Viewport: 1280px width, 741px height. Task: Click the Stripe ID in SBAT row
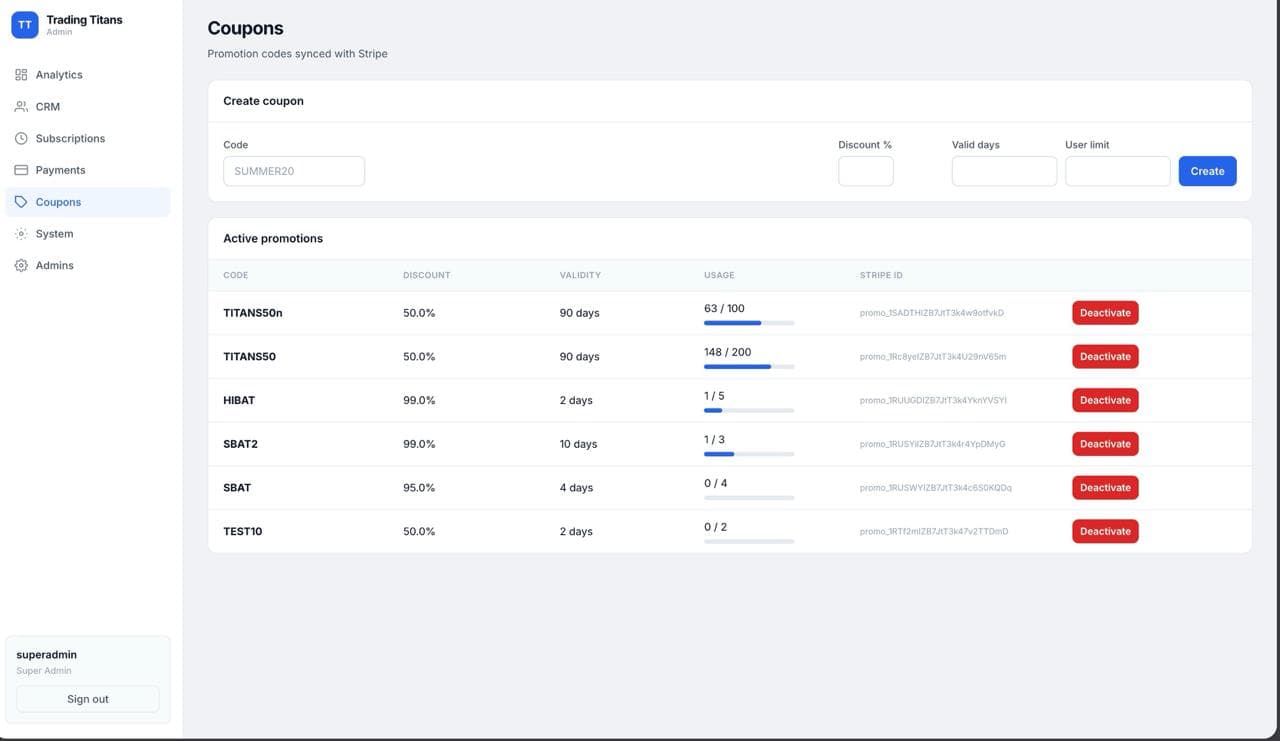click(936, 488)
